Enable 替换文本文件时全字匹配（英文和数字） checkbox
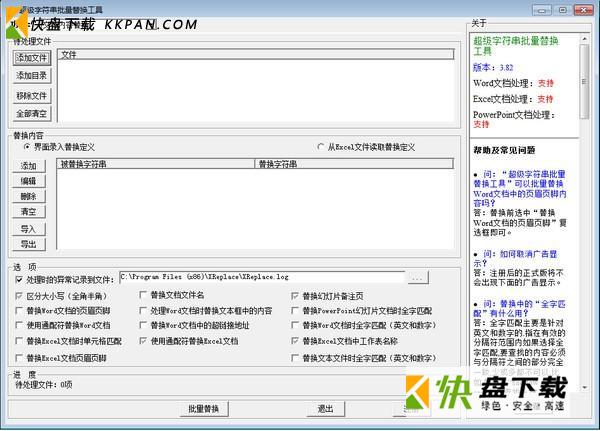Image resolution: width=600 pixels, height=431 pixels. coord(295,358)
